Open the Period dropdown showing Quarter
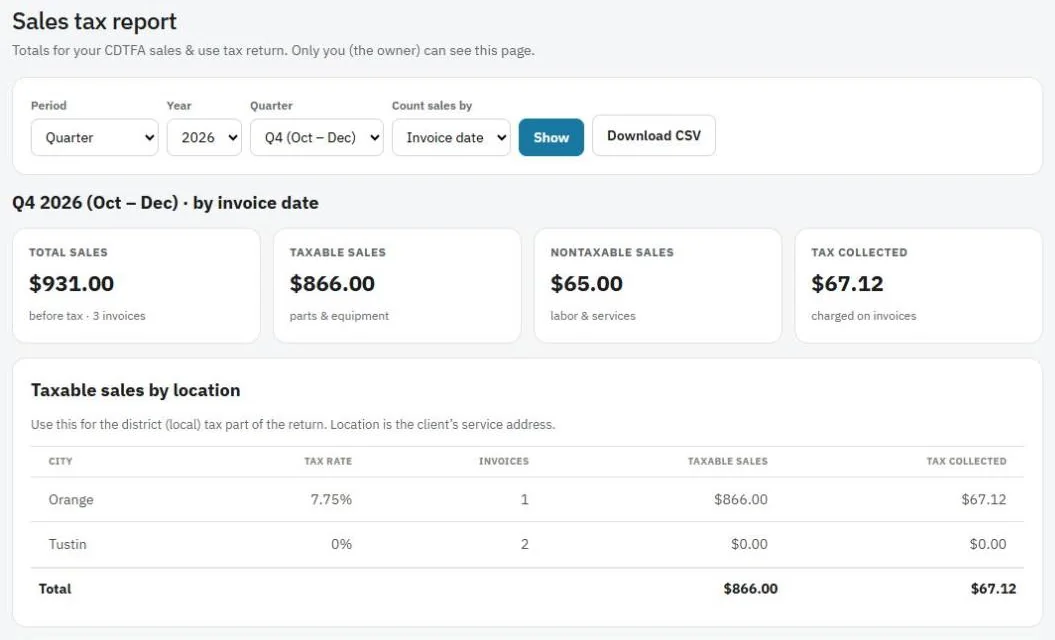 click(95, 137)
